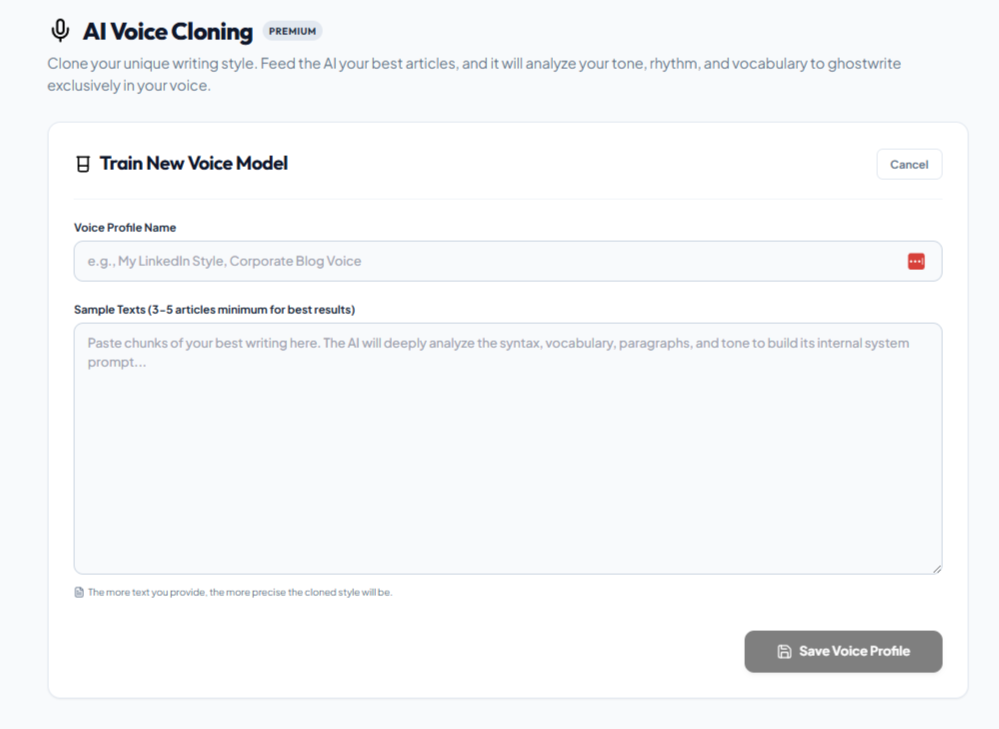The height and width of the screenshot is (729, 999).
Task: Click the Train New Voice Model heading
Action: [x=194, y=163]
